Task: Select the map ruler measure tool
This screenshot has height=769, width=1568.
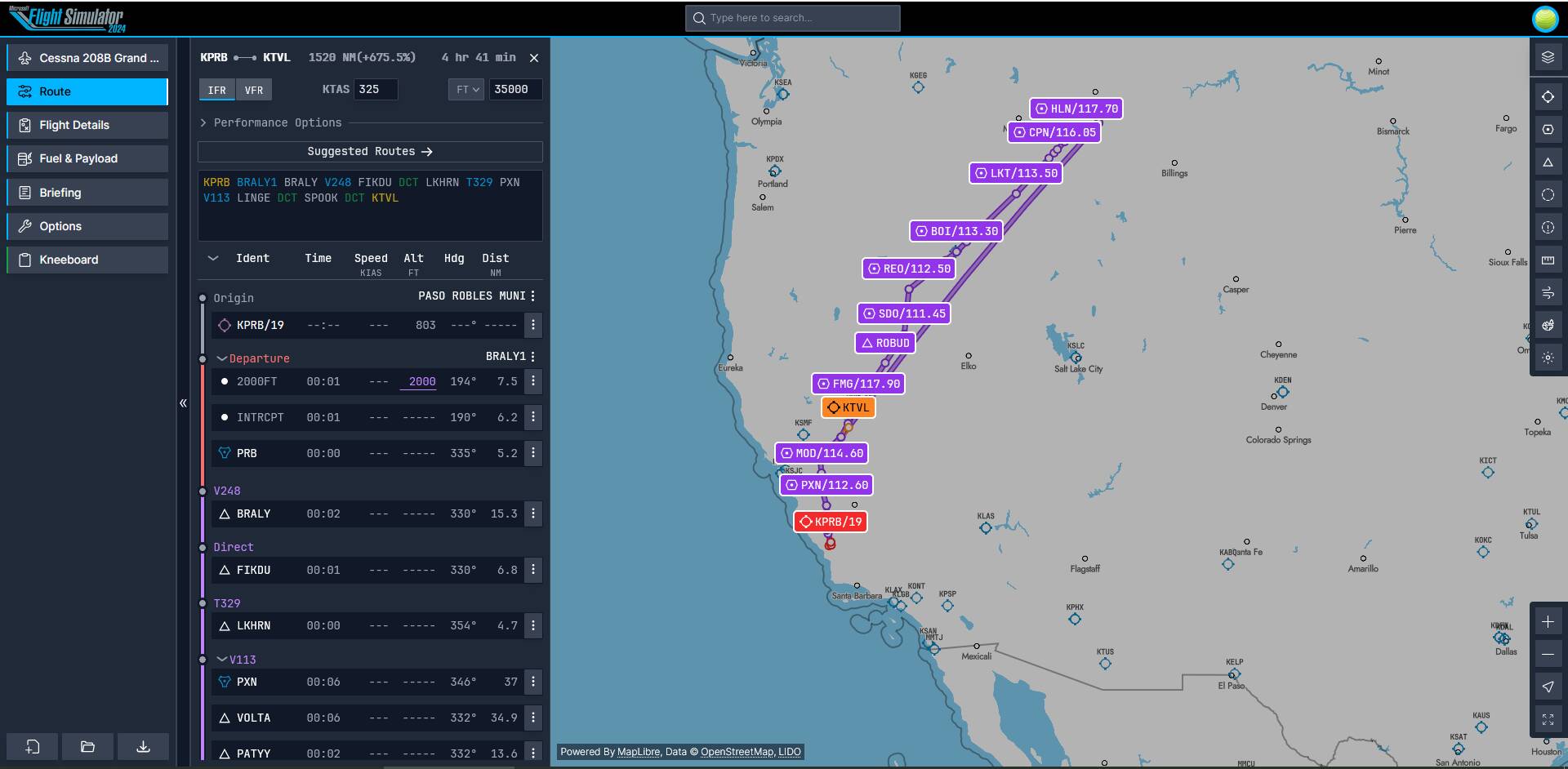Action: pyautogui.click(x=1548, y=260)
